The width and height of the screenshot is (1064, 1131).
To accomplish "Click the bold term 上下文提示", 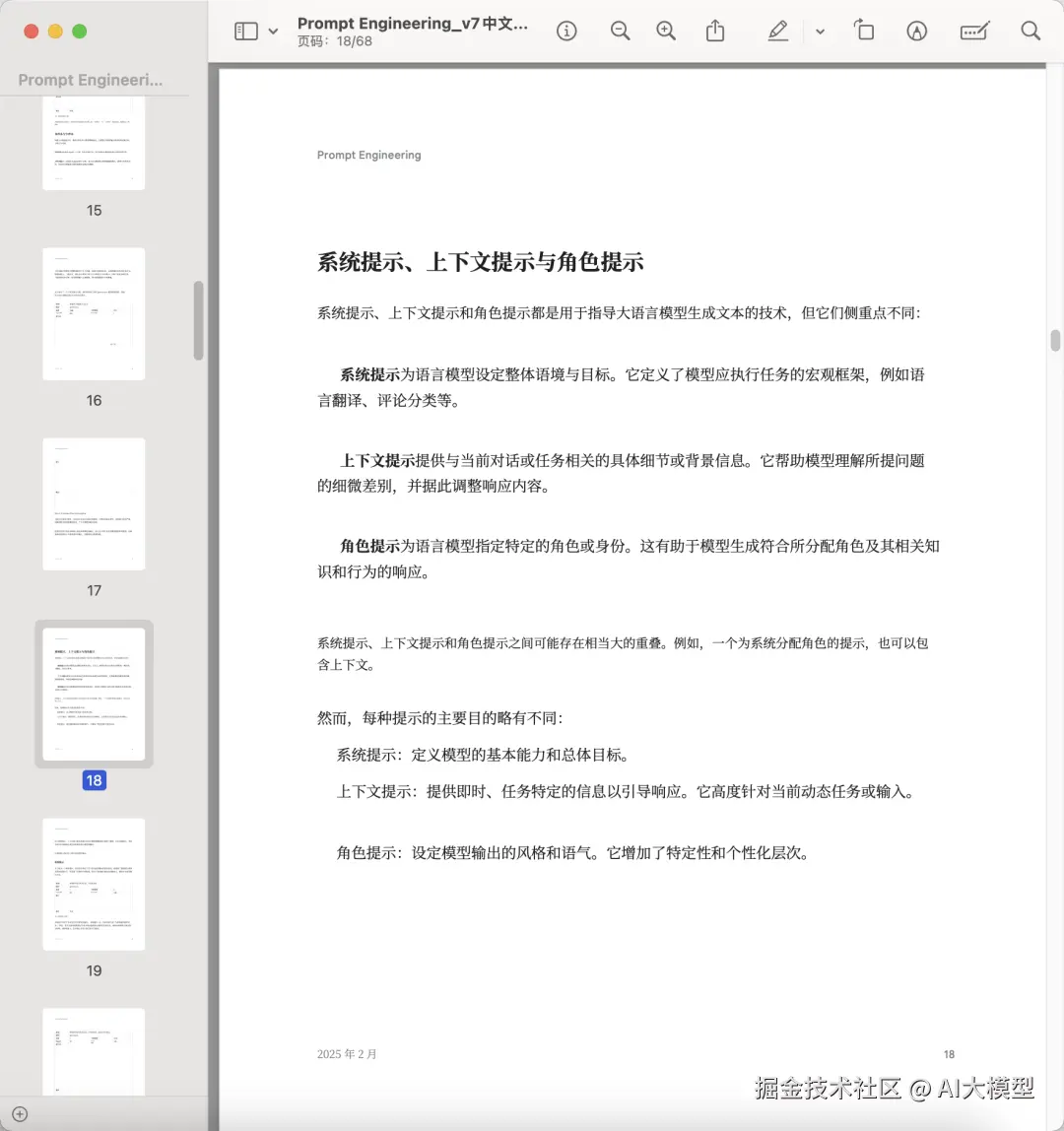I will point(377,461).
